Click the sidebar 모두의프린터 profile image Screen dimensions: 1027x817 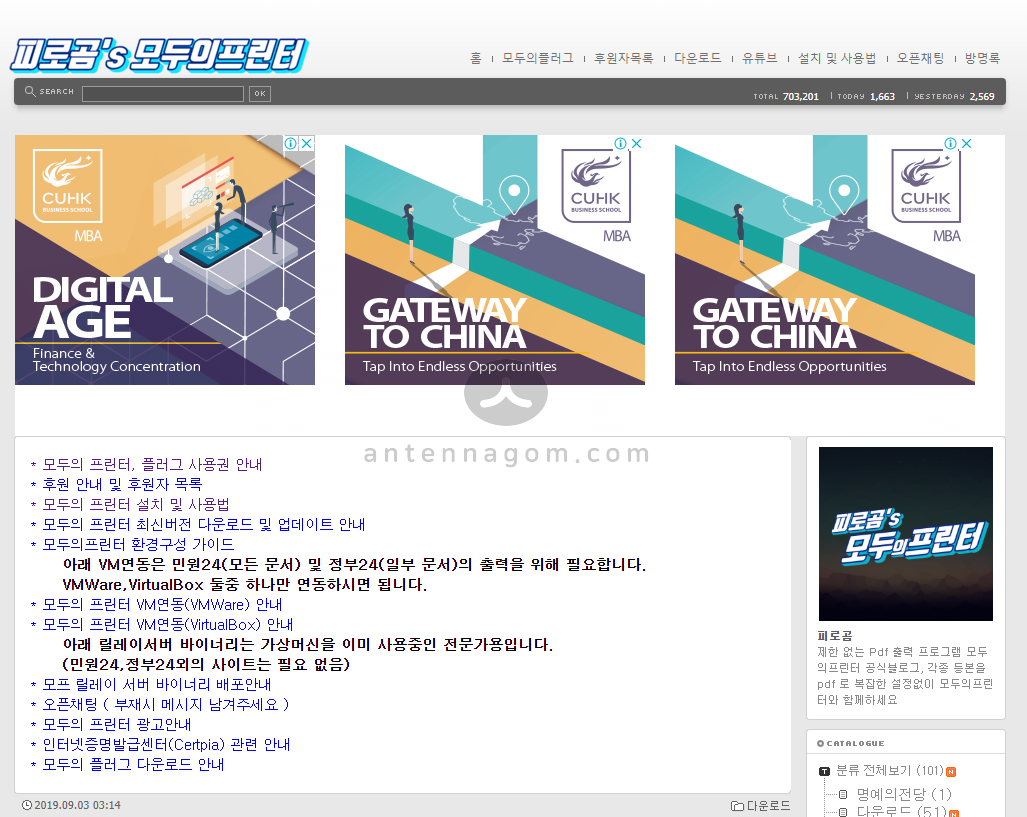tap(906, 534)
